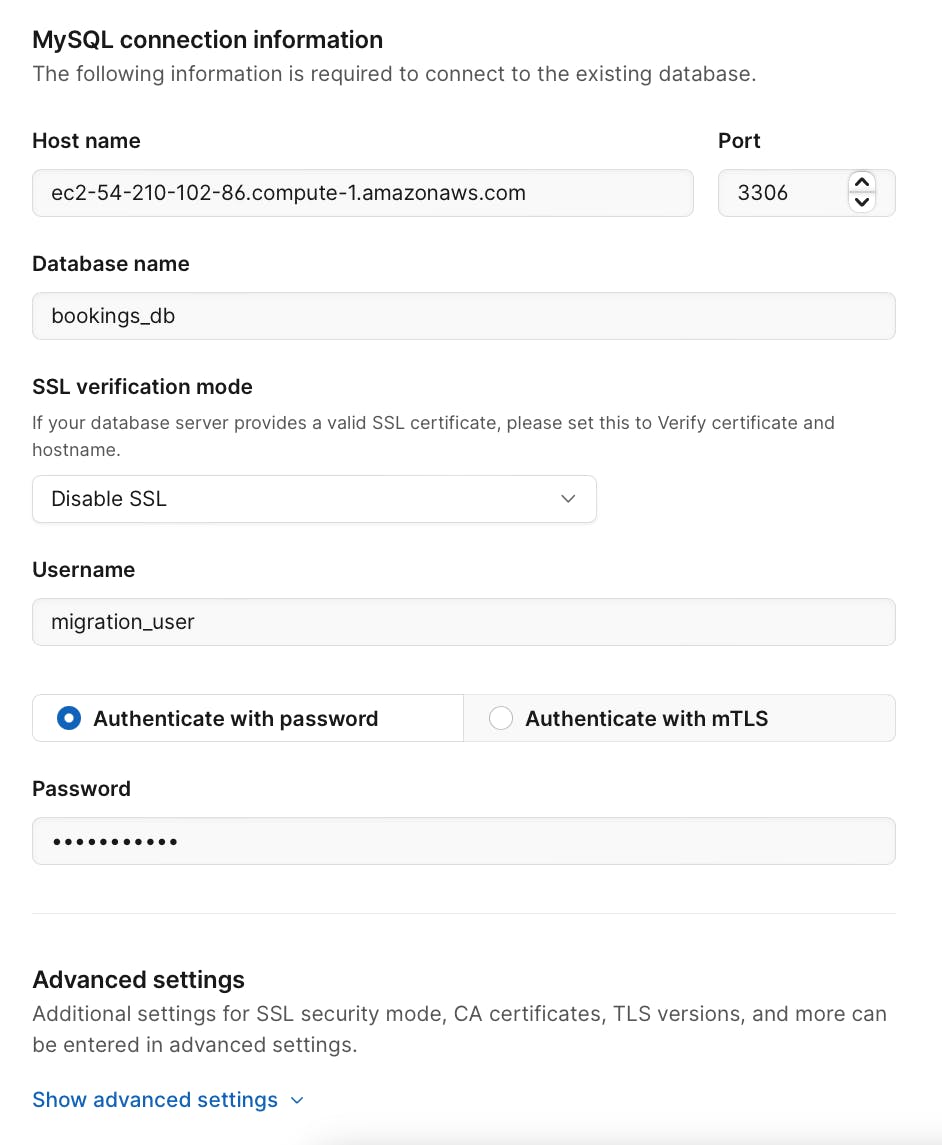This screenshot has width=942, height=1145.
Task: Open the SSL verification mode dropdown
Action: 314,499
